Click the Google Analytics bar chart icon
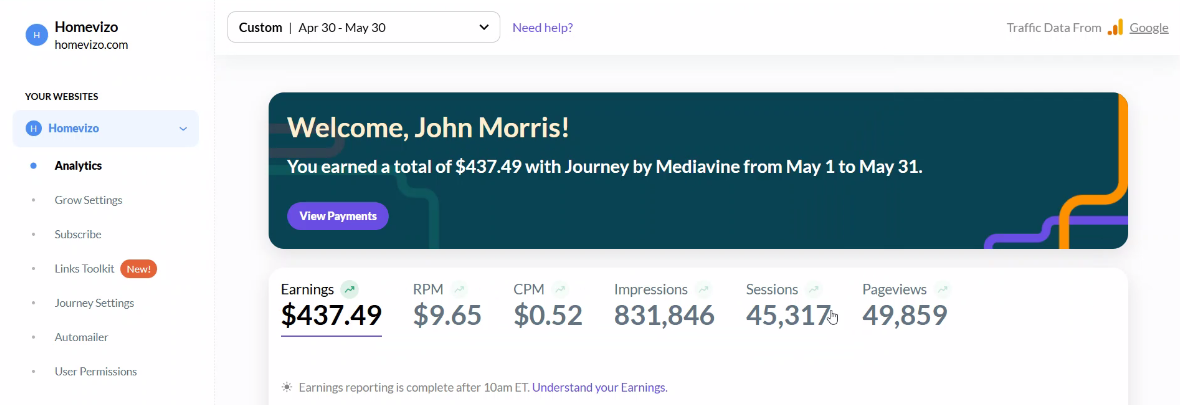Image resolution: width=1180 pixels, height=405 pixels. 1115,28
